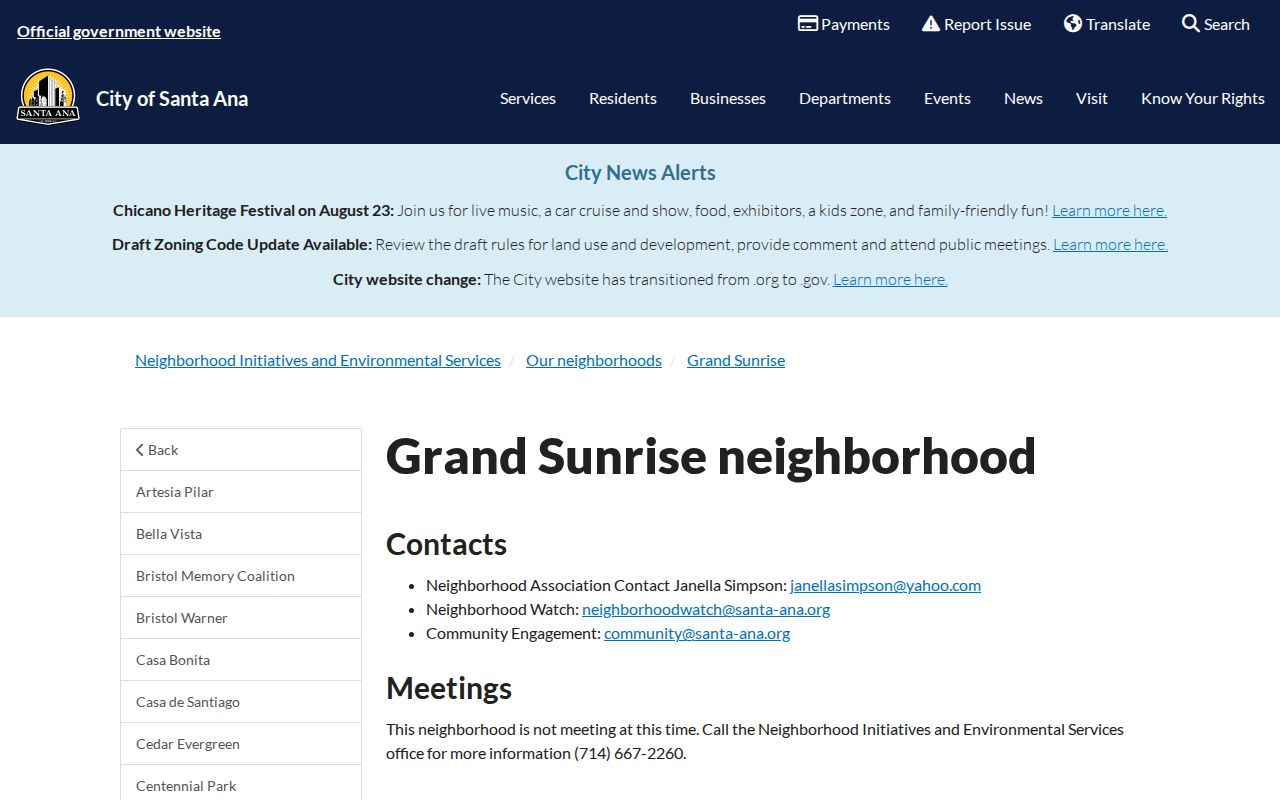
Task: Open the Services menu
Action: 528,98
